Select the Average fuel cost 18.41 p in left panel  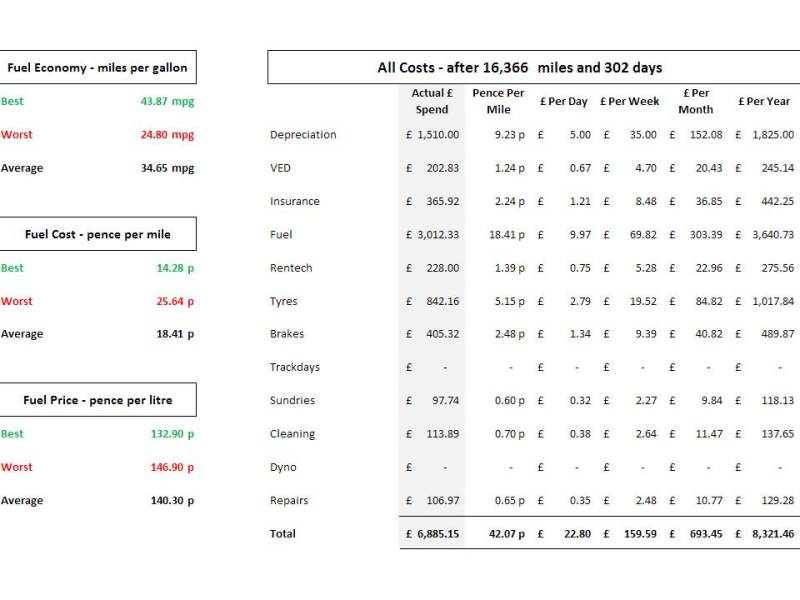(175, 334)
